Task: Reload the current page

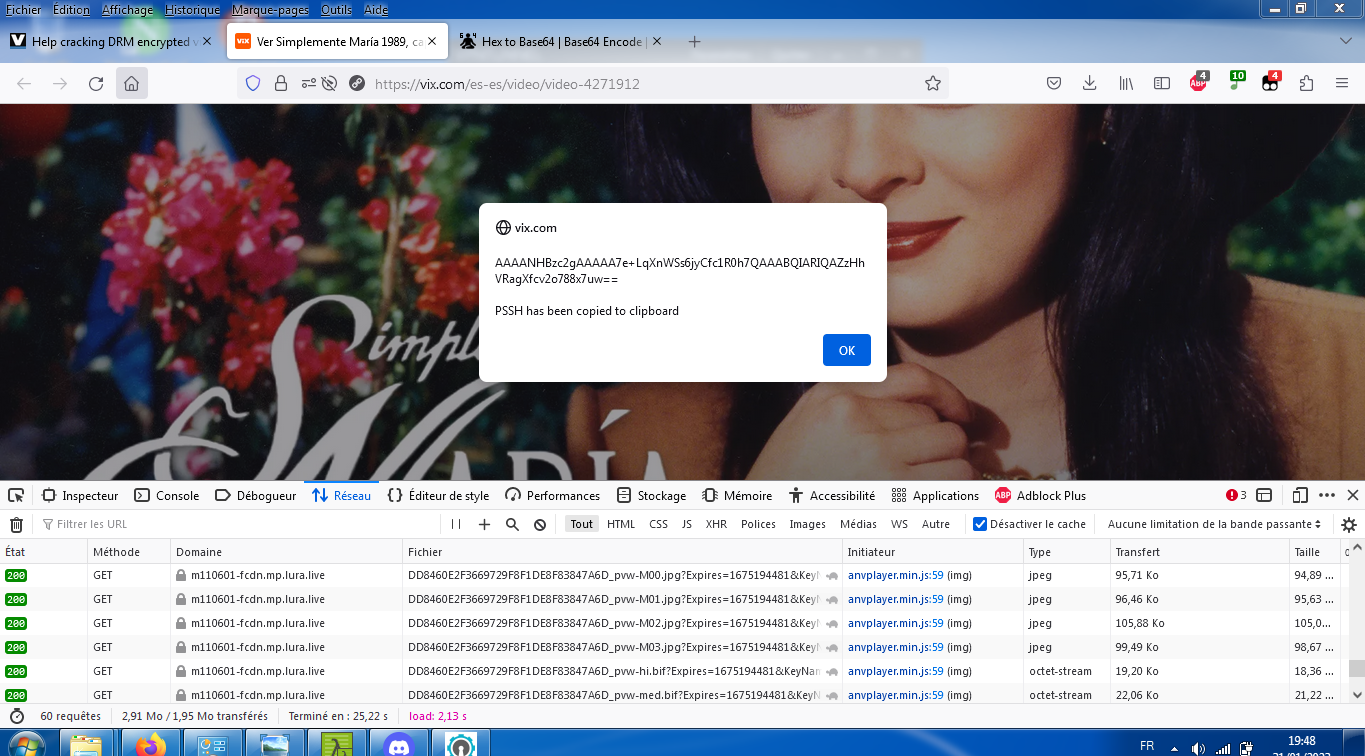Action: click(96, 84)
